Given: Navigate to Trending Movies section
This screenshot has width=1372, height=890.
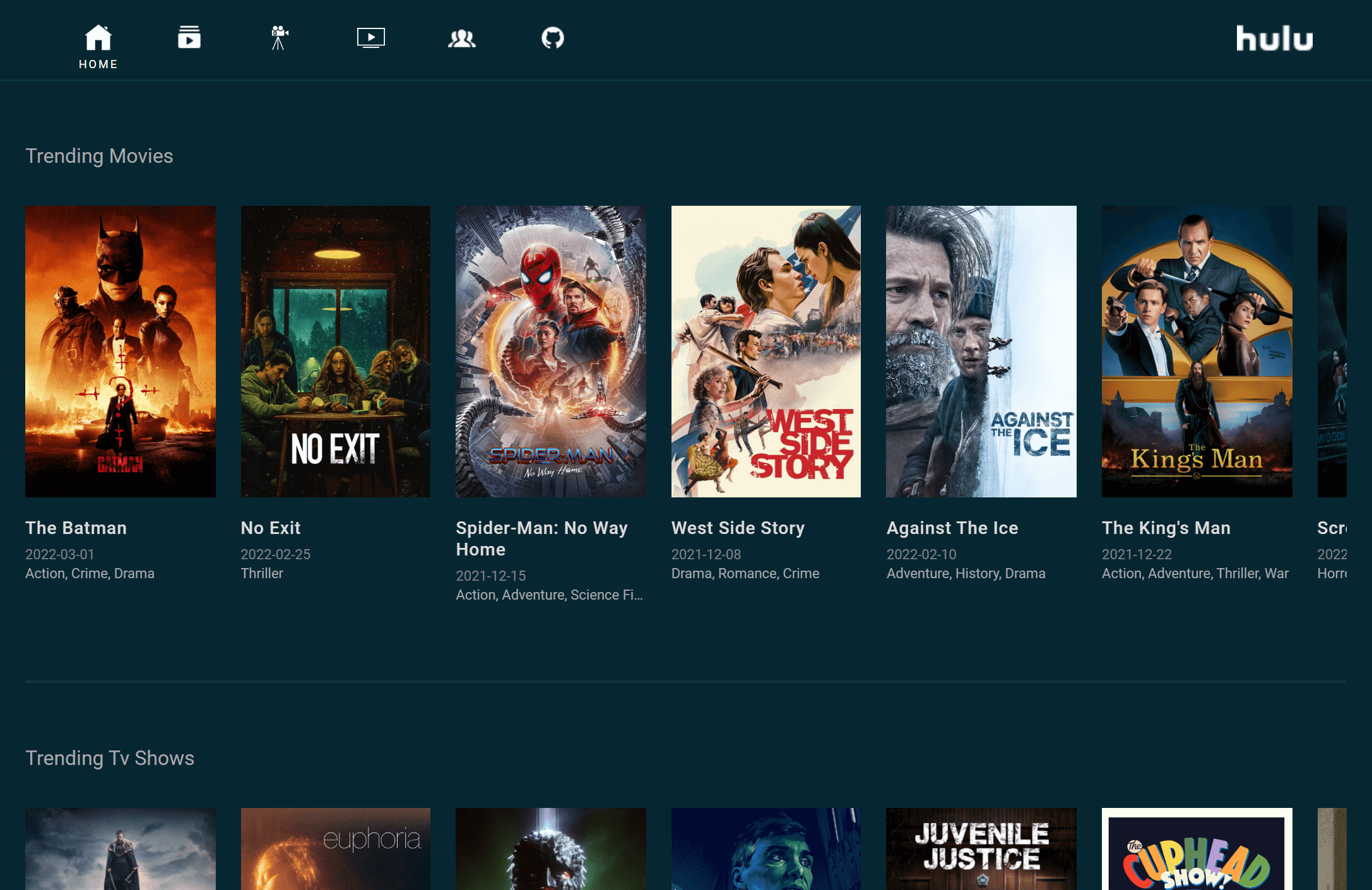Looking at the screenshot, I should [x=99, y=155].
